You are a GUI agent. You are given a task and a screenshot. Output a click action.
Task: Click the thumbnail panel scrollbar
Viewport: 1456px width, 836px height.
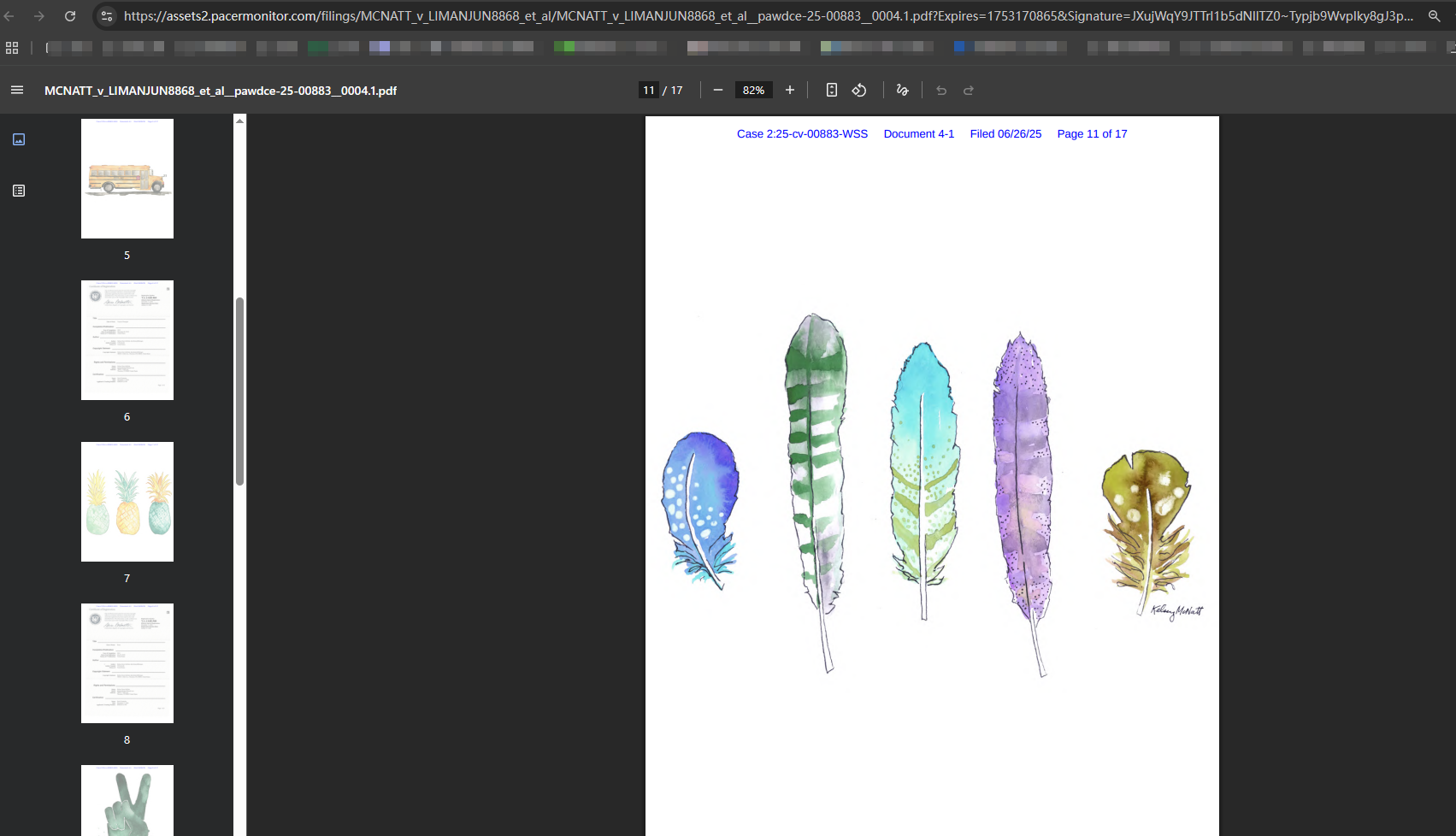coord(240,392)
